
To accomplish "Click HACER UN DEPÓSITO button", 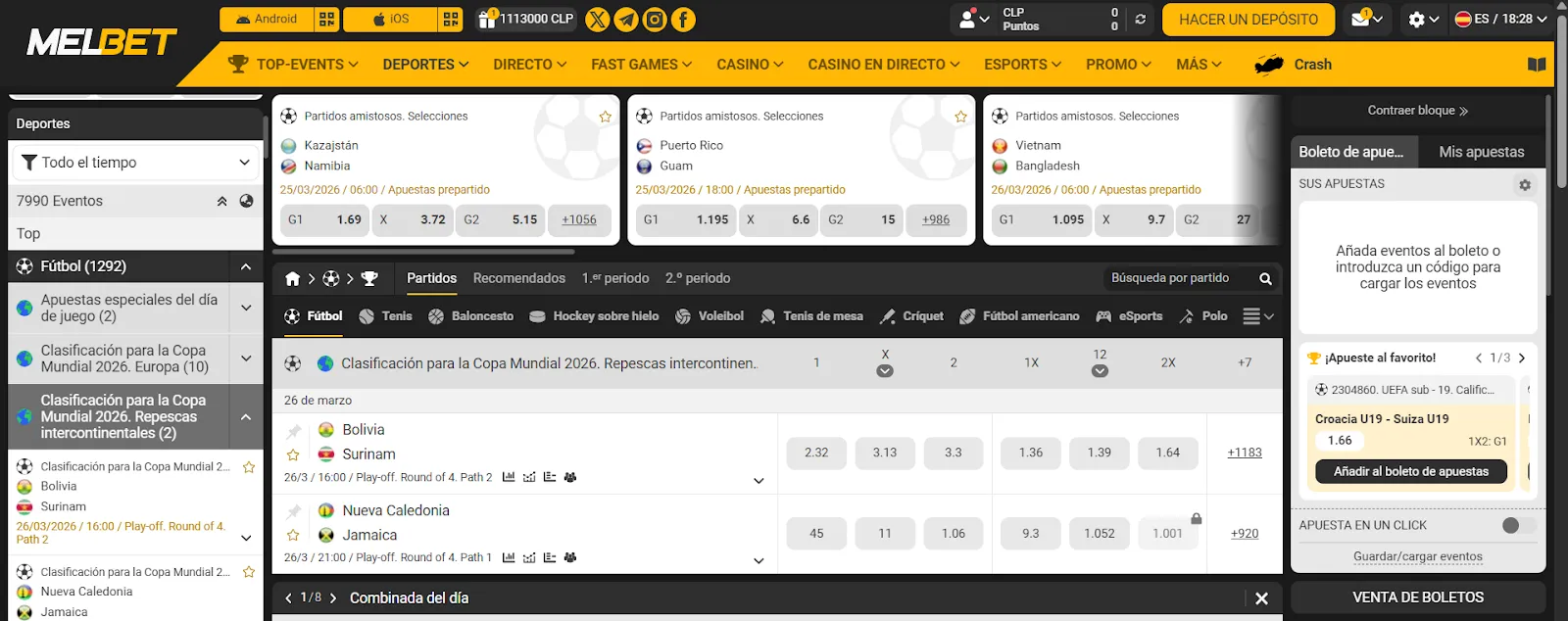I will pyautogui.click(x=1249, y=20).
